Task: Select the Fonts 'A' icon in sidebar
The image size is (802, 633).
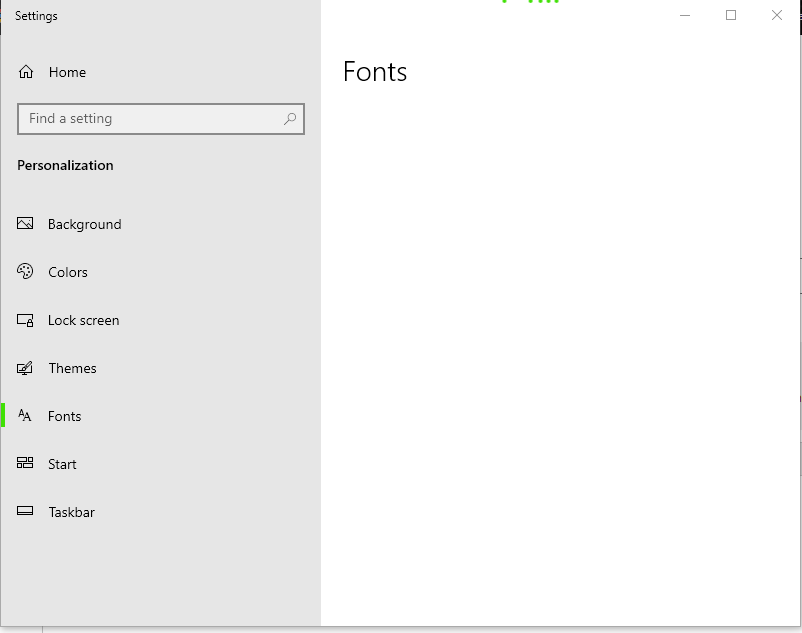Action: tap(24, 416)
